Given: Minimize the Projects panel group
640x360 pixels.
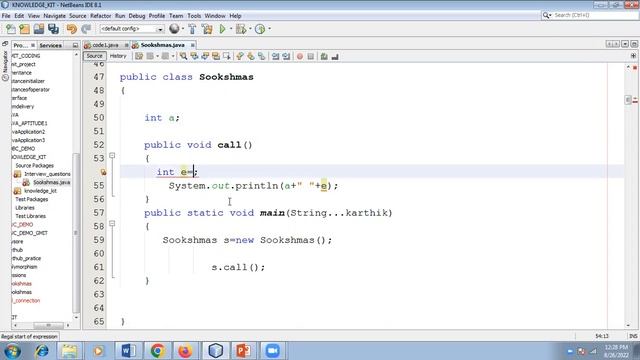Looking at the screenshot, I should (x=75, y=45).
